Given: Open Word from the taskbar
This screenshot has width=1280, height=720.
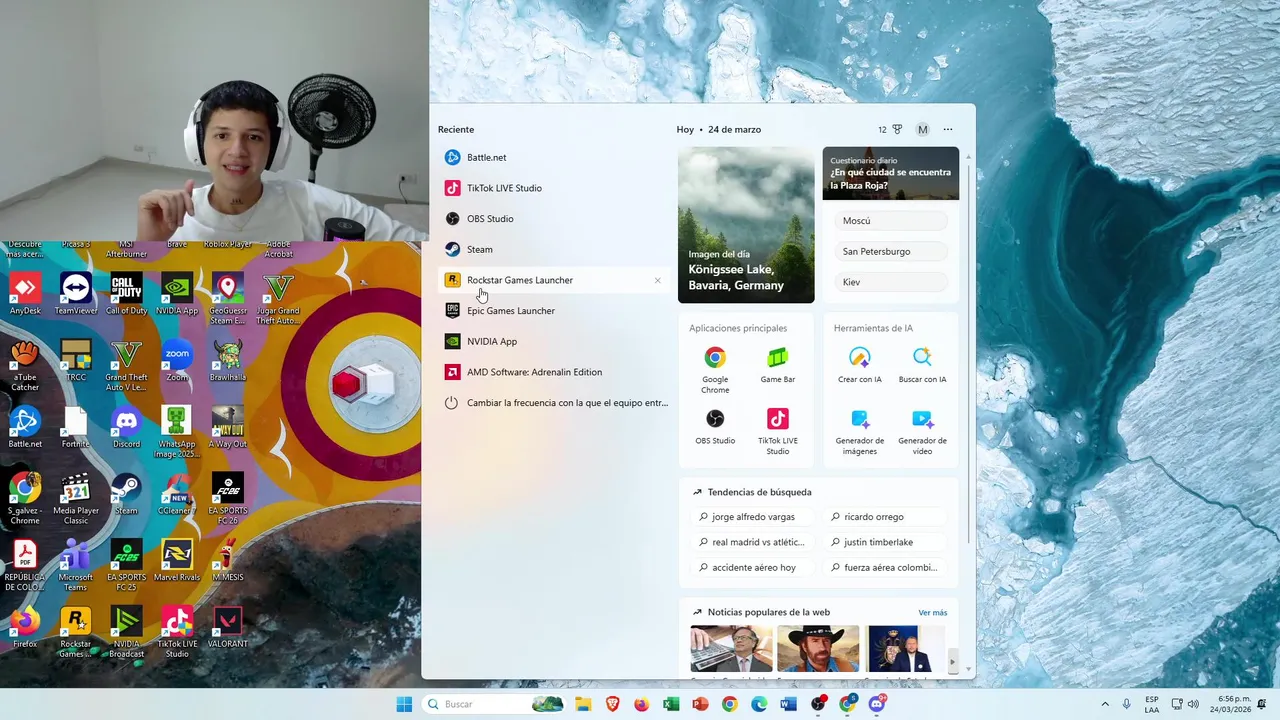Looking at the screenshot, I should coord(788,704).
